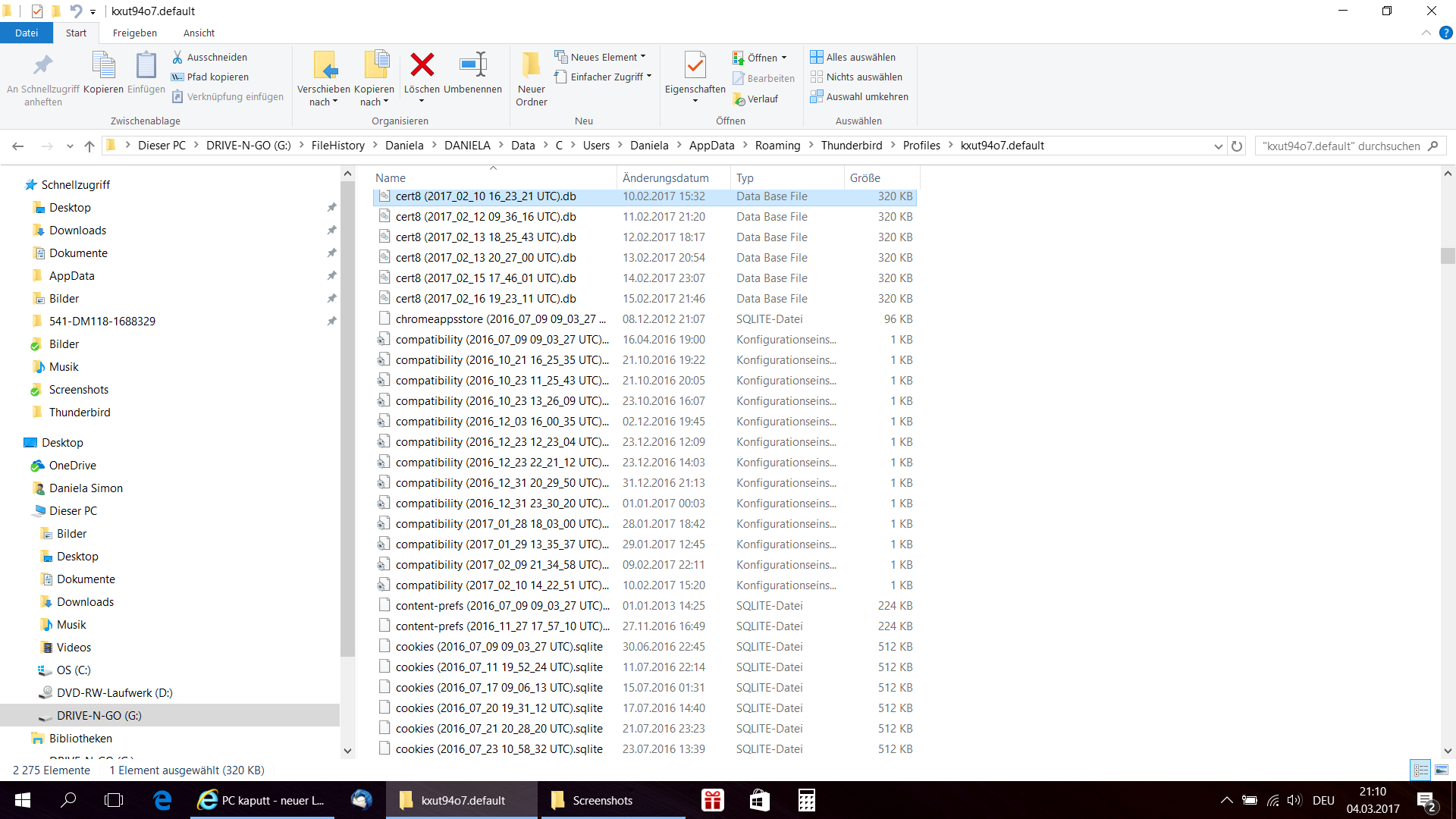Select all with Alles auswählen

853,57
